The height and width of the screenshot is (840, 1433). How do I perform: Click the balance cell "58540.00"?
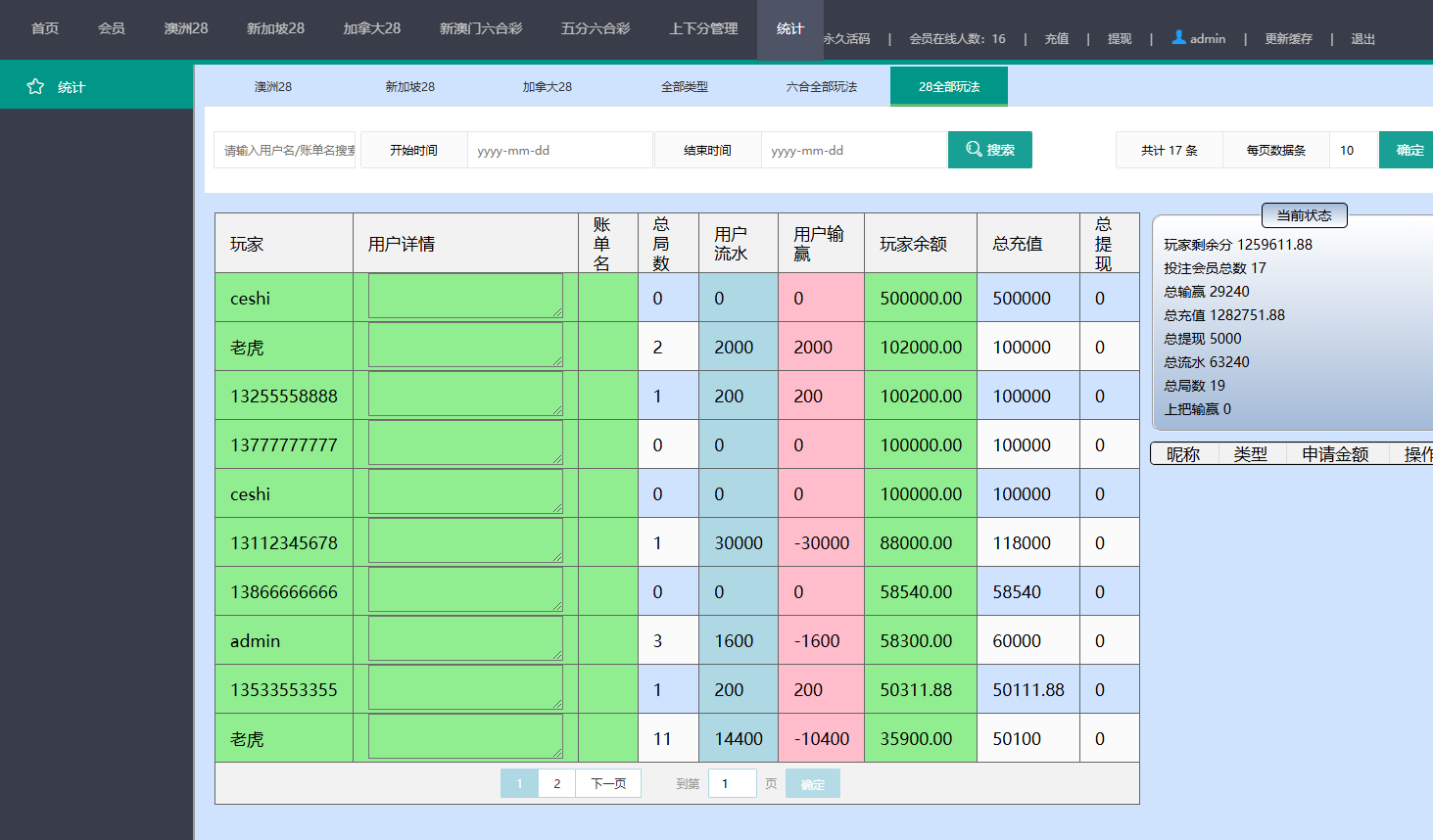click(x=921, y=591)
